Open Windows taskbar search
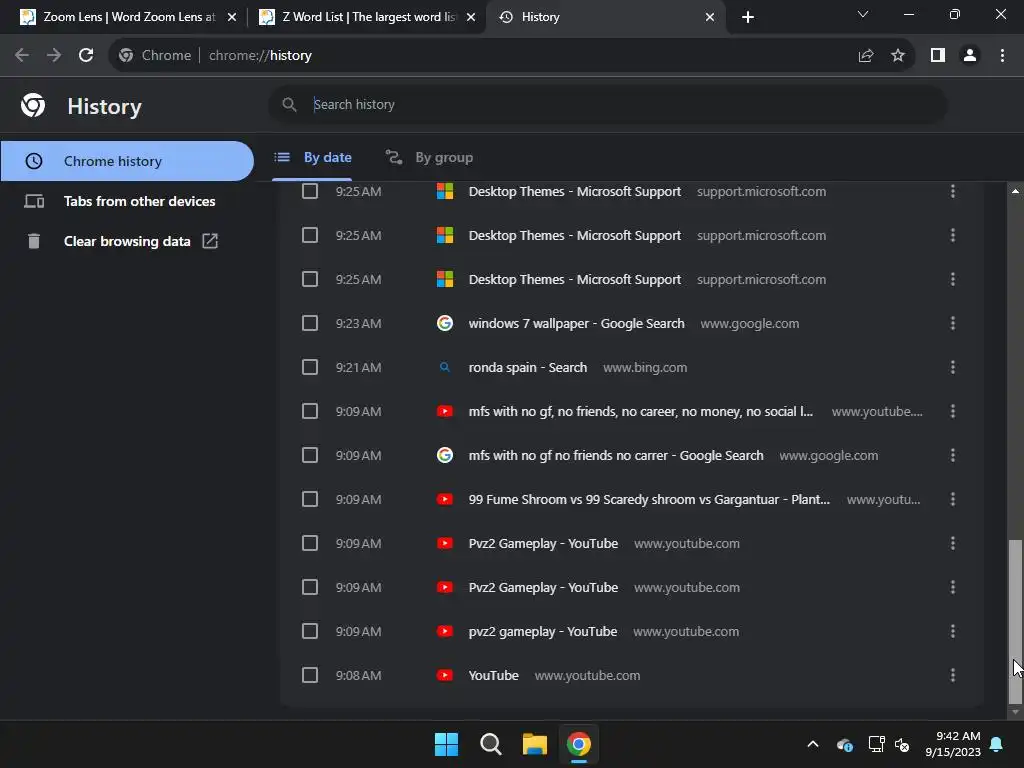The height and width of the screenshot is (768, 1024). click(490, 744)
